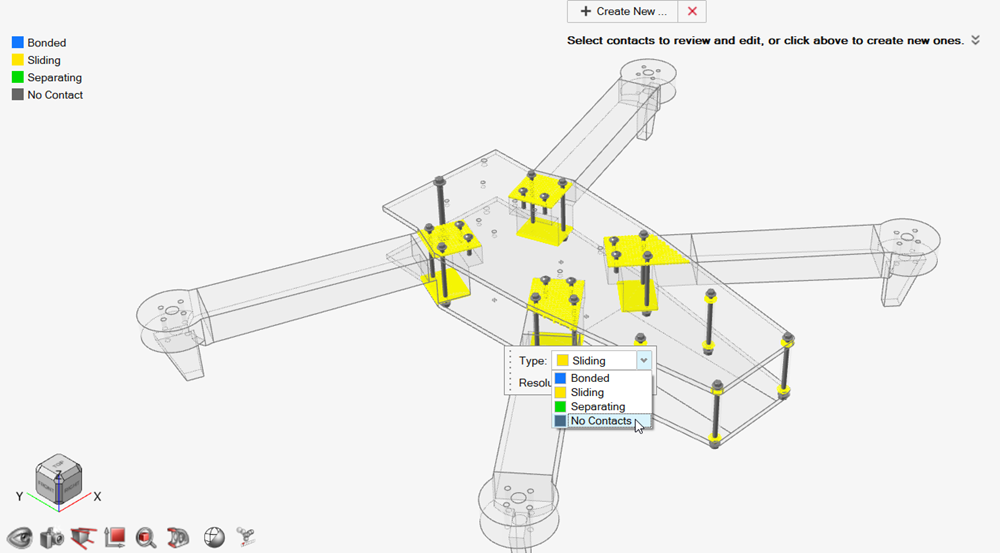Click the Bonded legend label

[x=47, y=43]
